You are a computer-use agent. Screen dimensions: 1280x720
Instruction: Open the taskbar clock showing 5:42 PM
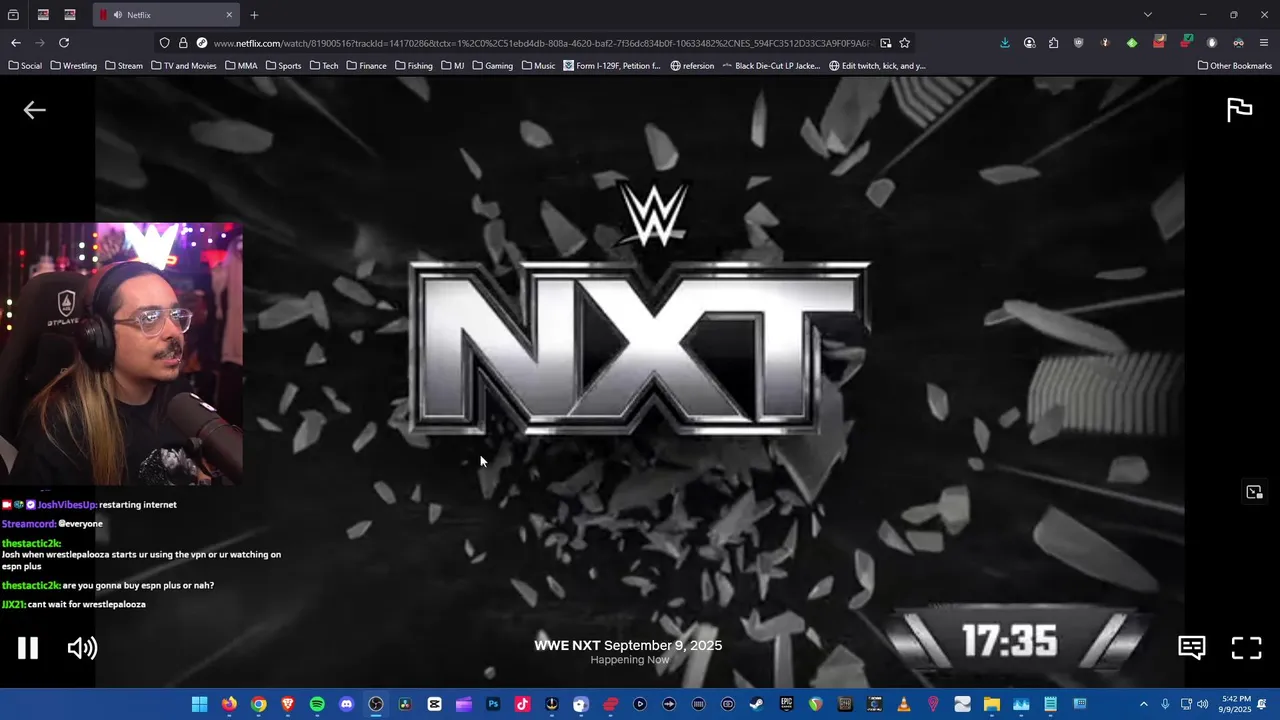pyautogui.click(x=1236, y=704)
